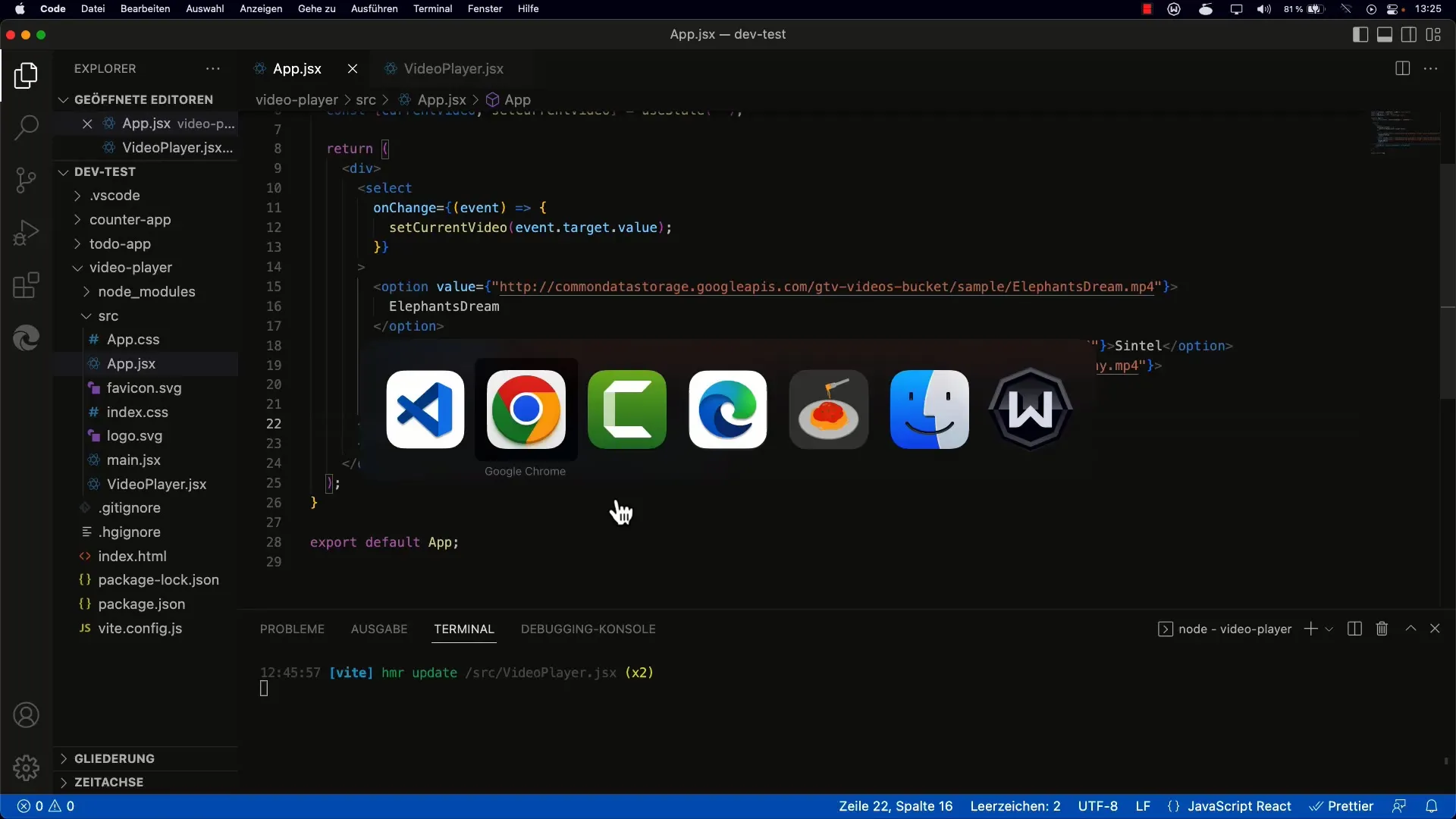The height and width of the screenshot is (819, 1456).
Task: Click the Microsoft Edge dock icon
Action: coord(728,409)
